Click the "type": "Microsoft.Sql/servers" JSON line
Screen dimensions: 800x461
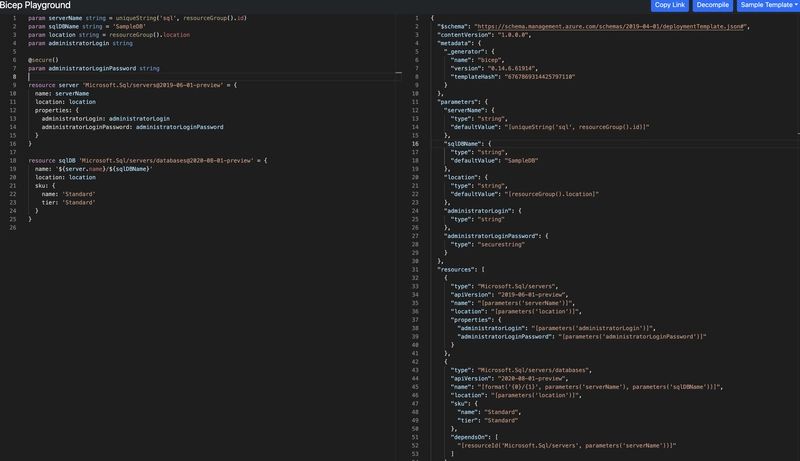coord(505,286)
